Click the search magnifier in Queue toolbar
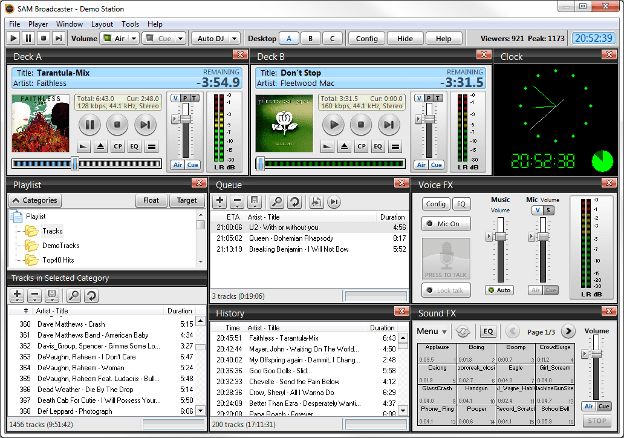 click(276, 202)
